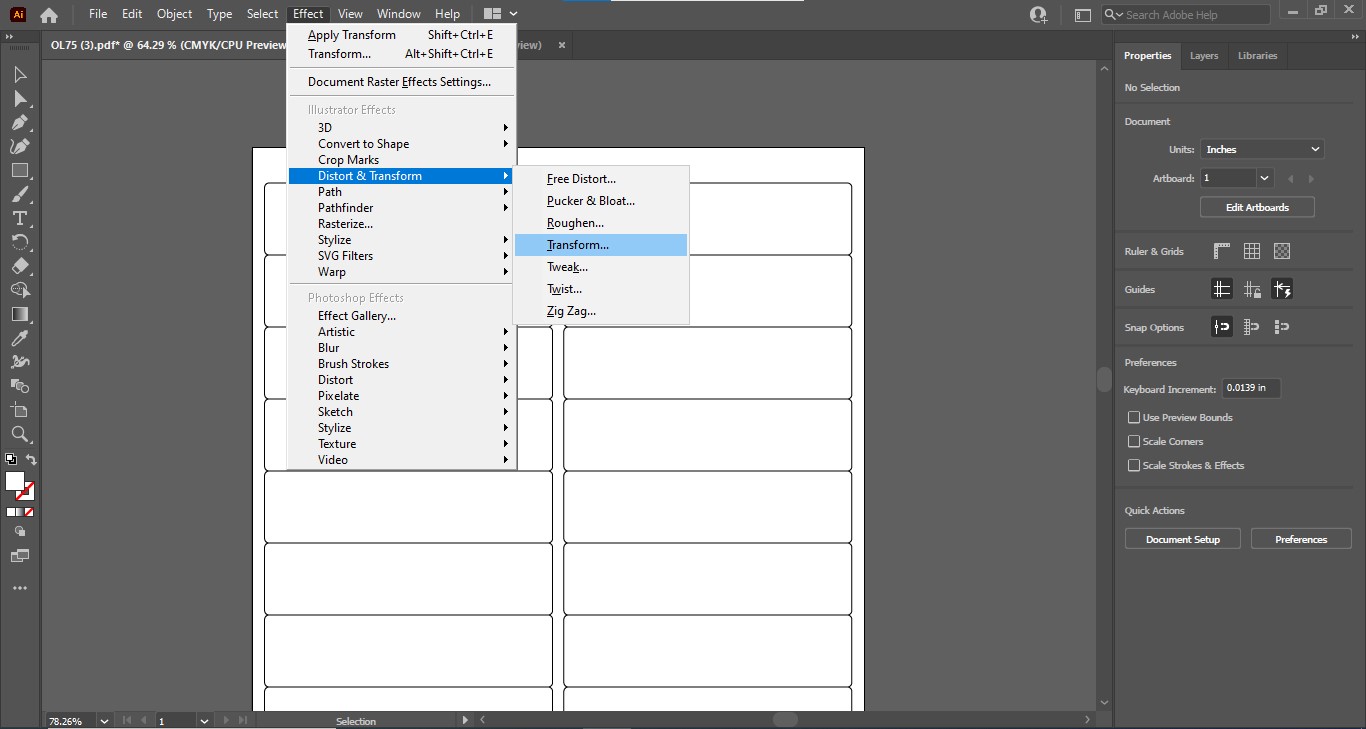Screen dimensions: 1366x729
Task: Open the Object menu
Action: click(x=174, y=14)
